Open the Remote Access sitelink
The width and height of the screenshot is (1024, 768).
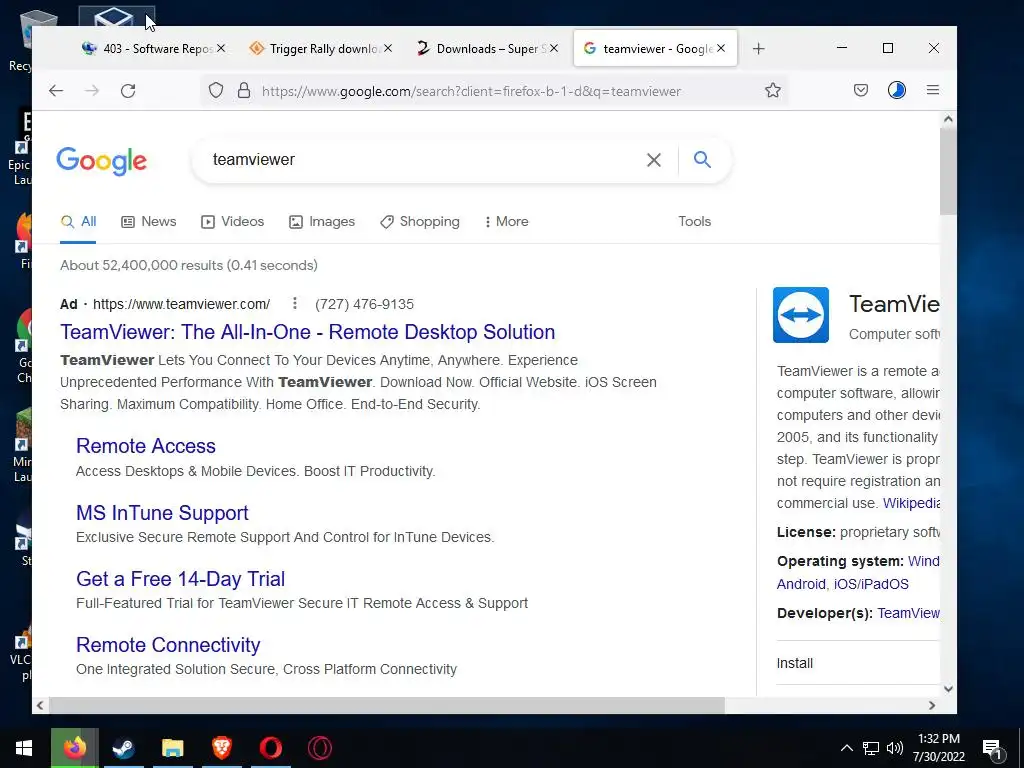pos(146,445)
